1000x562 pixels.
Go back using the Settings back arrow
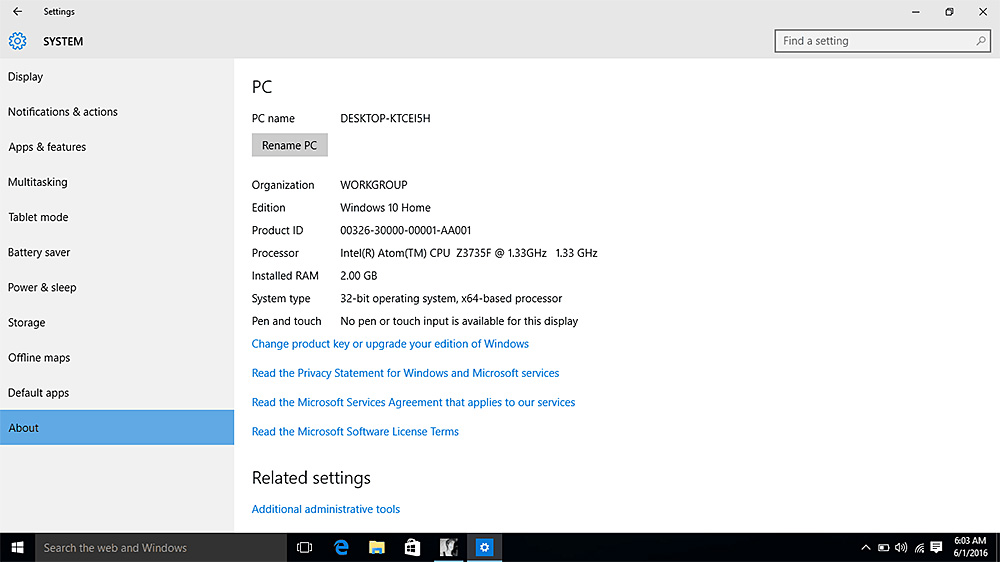tap(17, 11)
